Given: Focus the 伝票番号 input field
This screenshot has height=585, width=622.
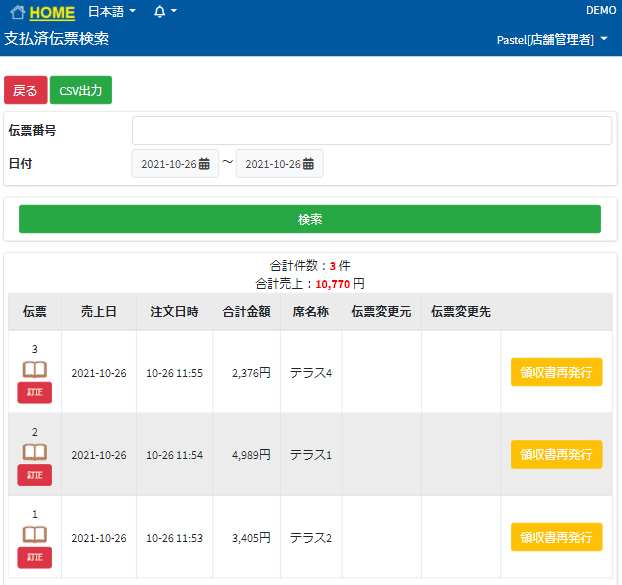Looking at the screenshot, I should coord(371,131).
